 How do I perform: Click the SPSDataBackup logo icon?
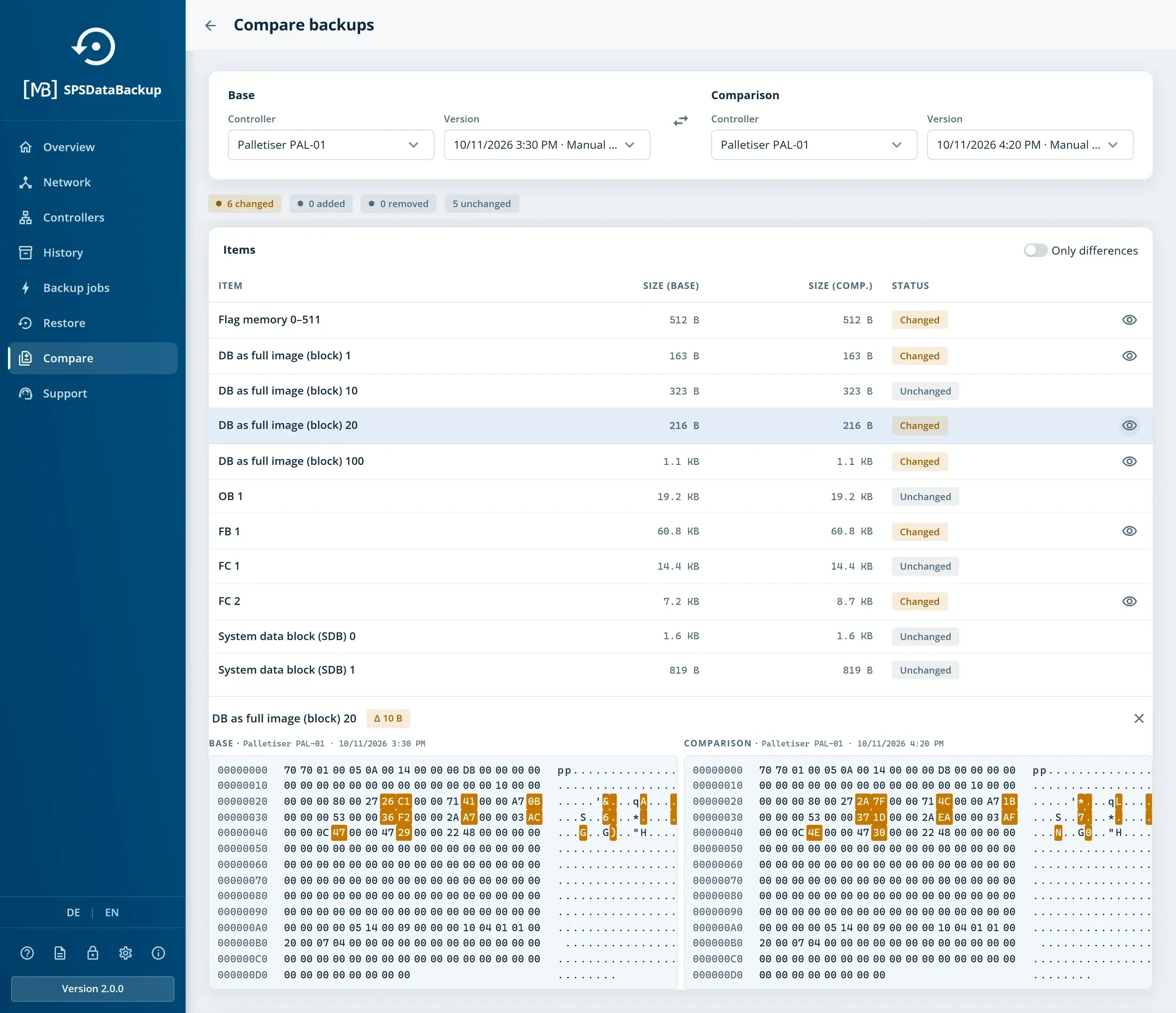(93, 46)
